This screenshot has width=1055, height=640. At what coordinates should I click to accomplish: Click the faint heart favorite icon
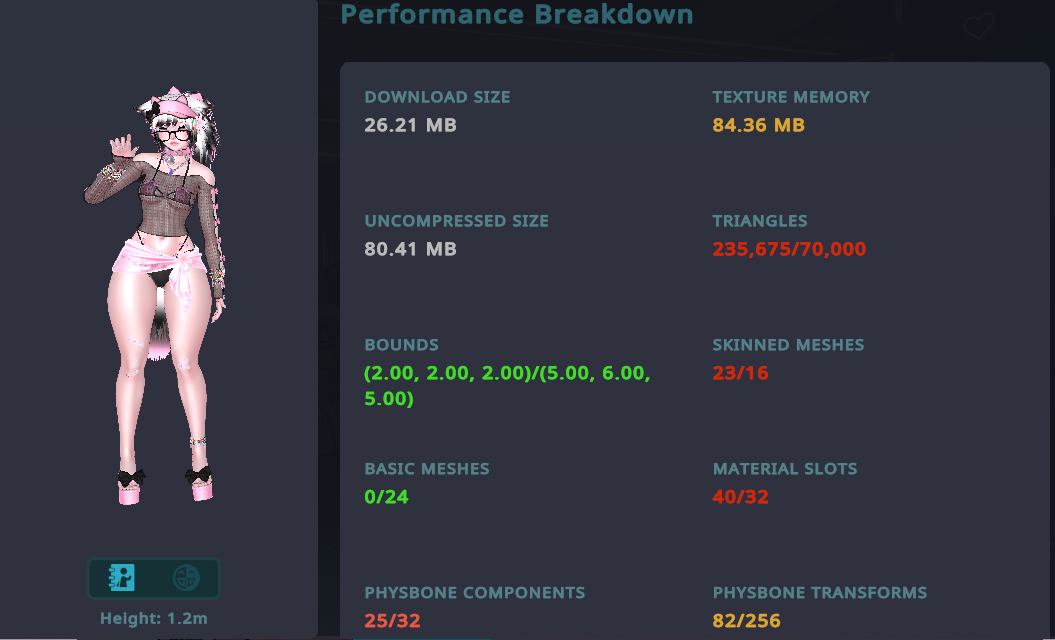pyautogui.click(x=978, y=27)
